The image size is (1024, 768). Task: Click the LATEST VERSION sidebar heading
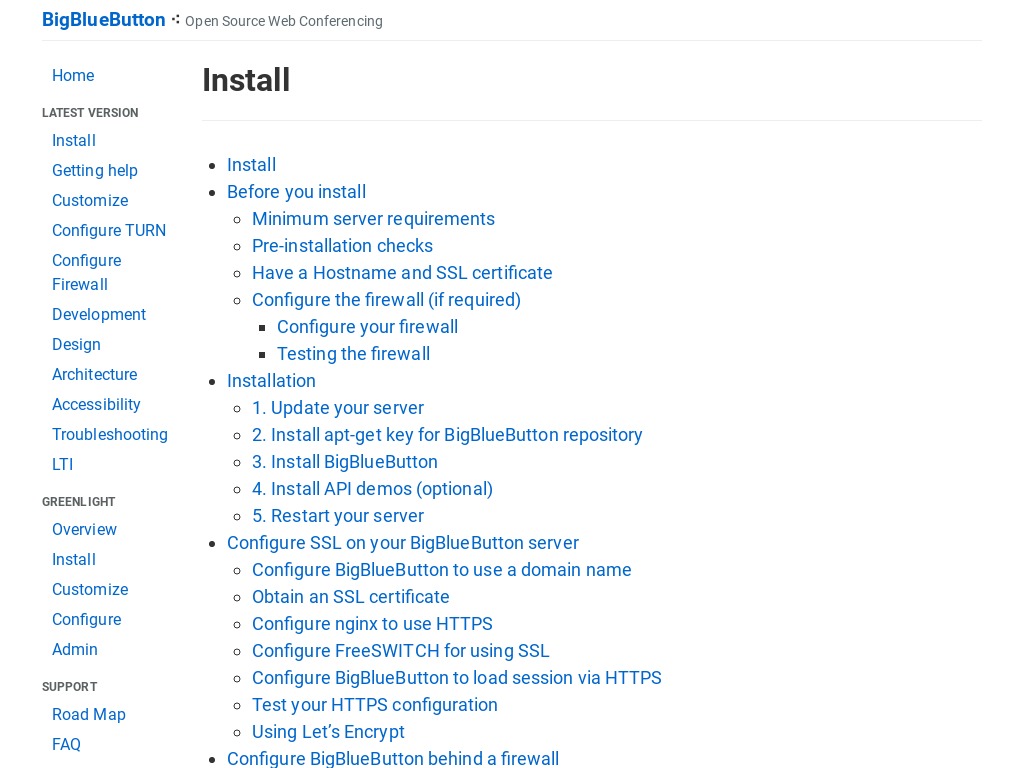tap(90, 113)
